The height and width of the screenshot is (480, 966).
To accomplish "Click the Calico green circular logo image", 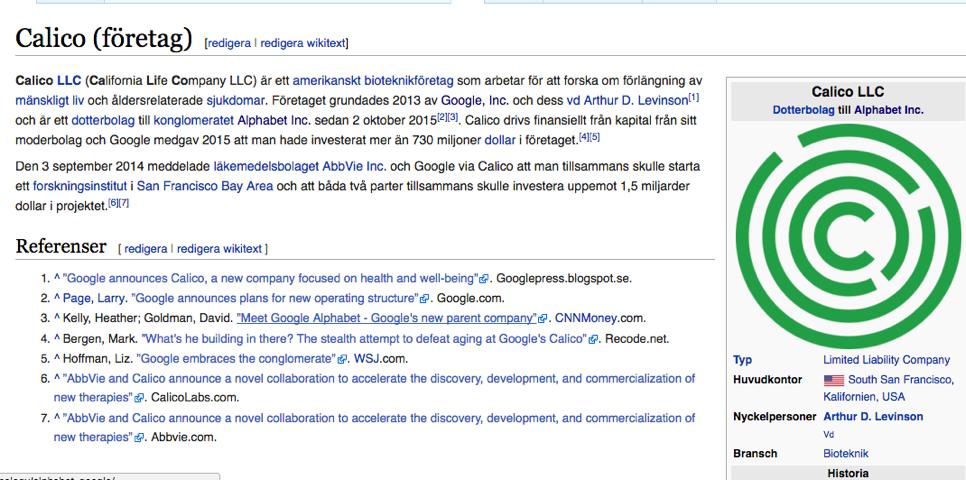I will point(848,235).
